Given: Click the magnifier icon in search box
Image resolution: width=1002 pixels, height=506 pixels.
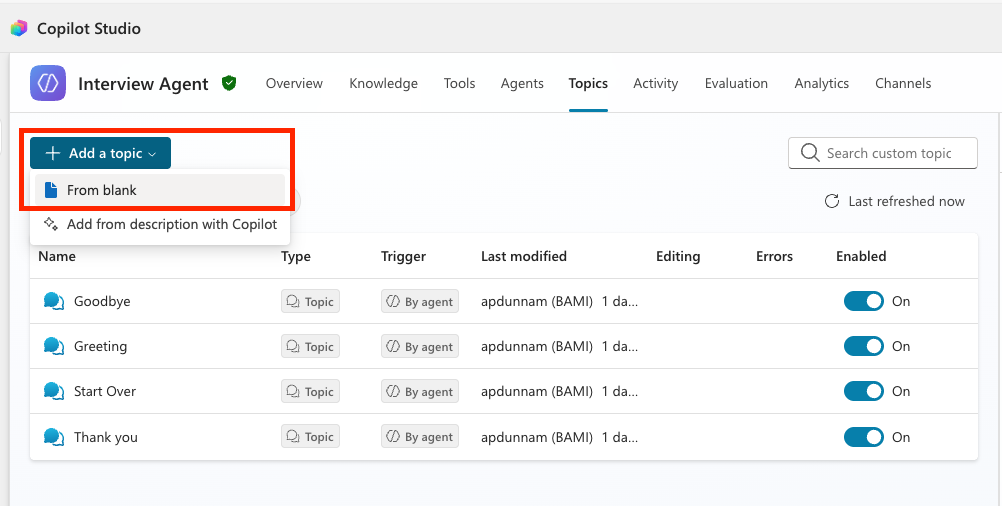Looking at the screenshot, I should pos(810,153).
